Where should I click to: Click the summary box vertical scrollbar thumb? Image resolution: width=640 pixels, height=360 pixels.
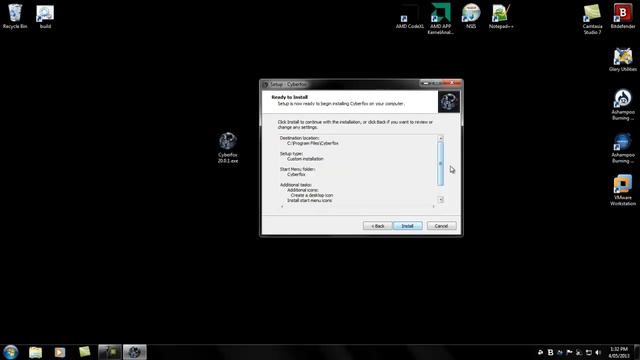coord(440,164)
